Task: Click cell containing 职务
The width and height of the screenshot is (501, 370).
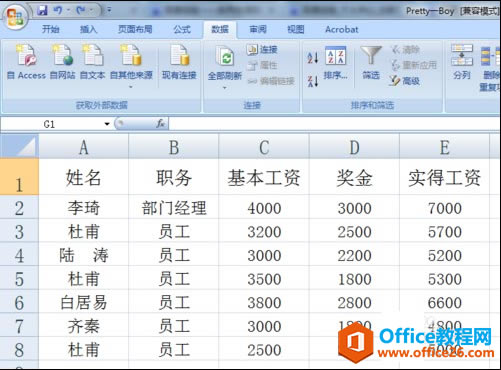Action: pos(174,177)
